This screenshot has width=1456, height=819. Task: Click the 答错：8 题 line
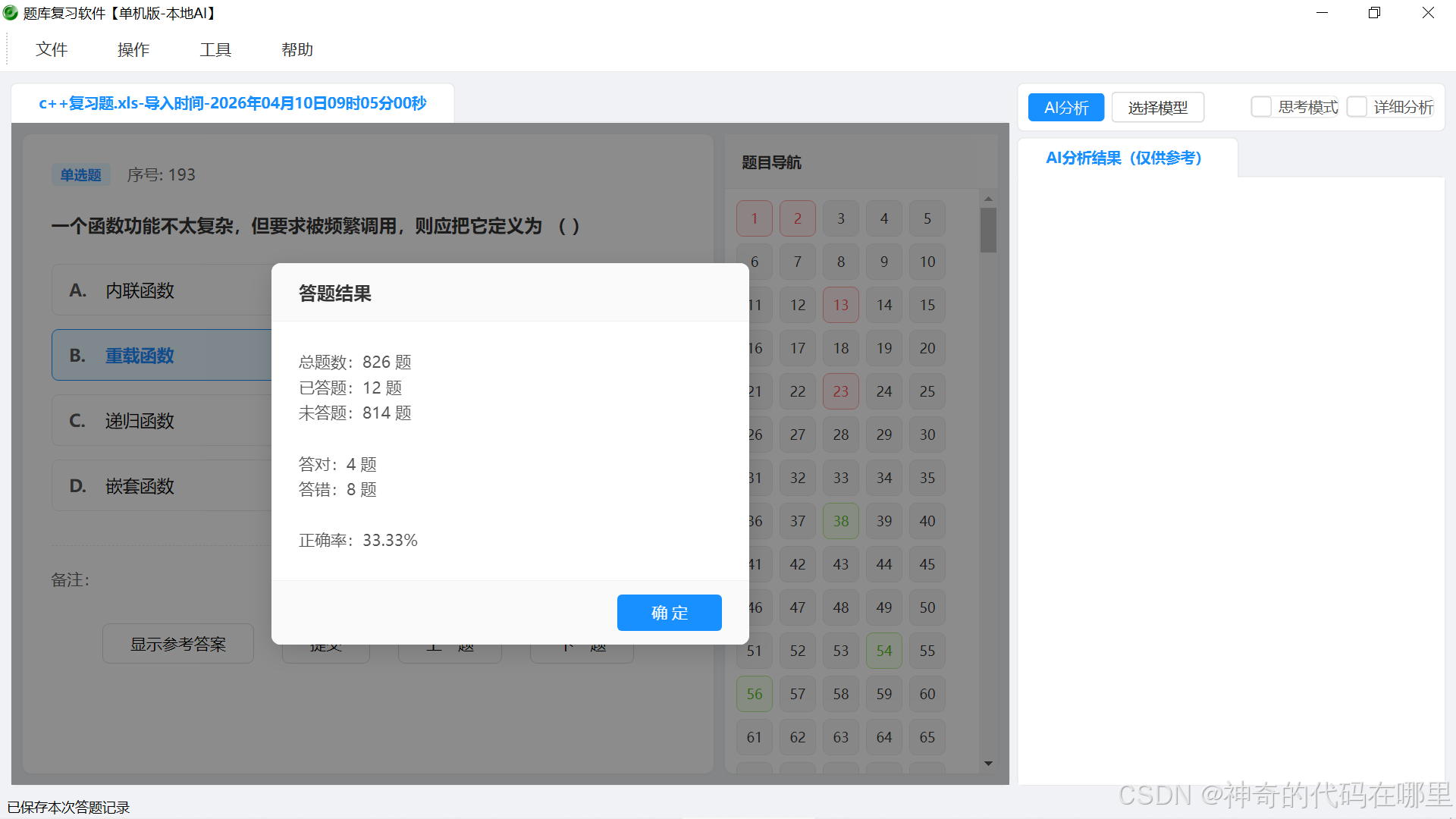click(337, 490)
